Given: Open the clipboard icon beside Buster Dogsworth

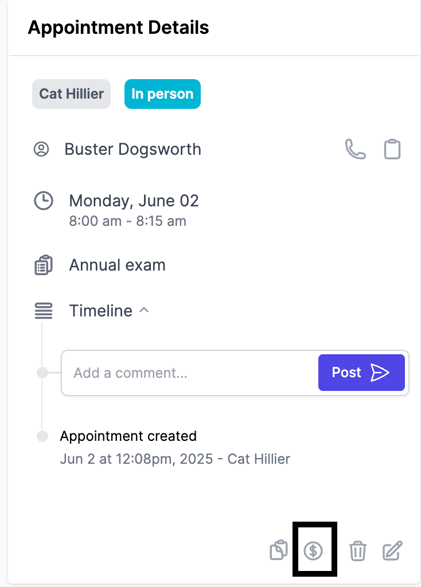Looking at the screenshot, I should pos(392,149).
